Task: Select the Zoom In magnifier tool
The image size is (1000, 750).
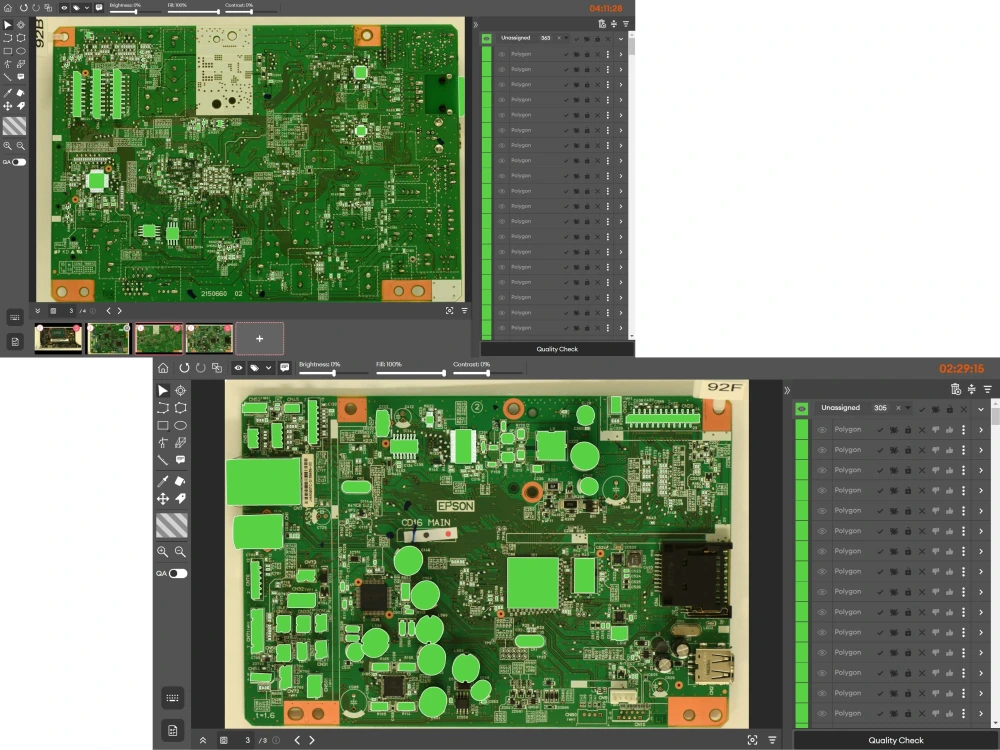Action: [163, 549]
